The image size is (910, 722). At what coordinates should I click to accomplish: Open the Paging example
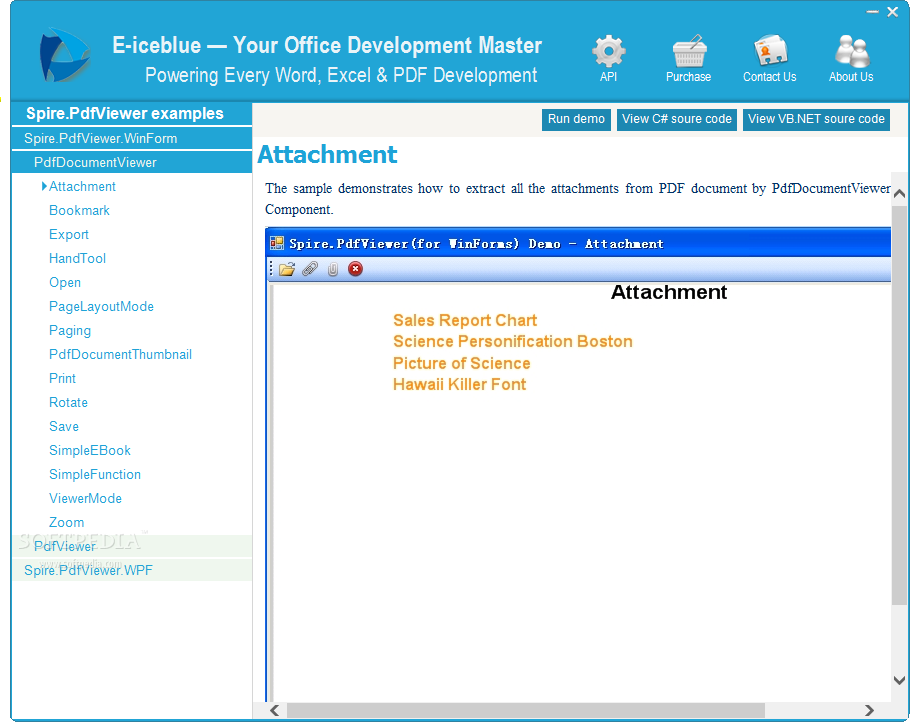point(70,330)
